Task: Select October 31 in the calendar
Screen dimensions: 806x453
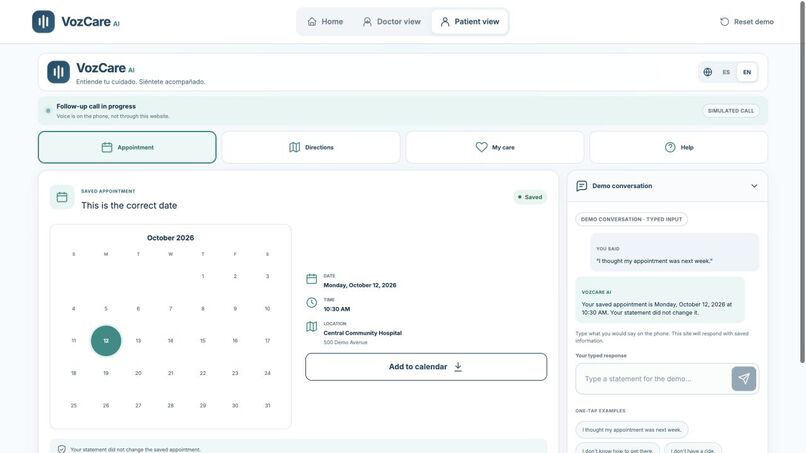Action: [x=267, y=405]
